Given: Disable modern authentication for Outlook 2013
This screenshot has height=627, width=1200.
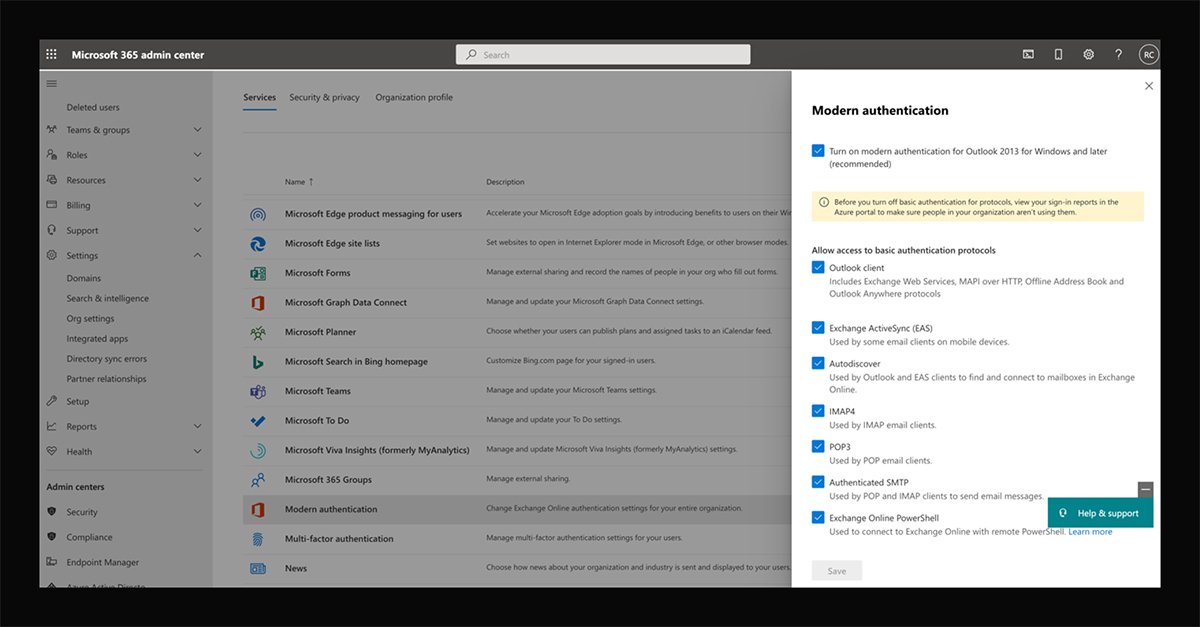Looking at the screenshot, I should tap(818, 148).
